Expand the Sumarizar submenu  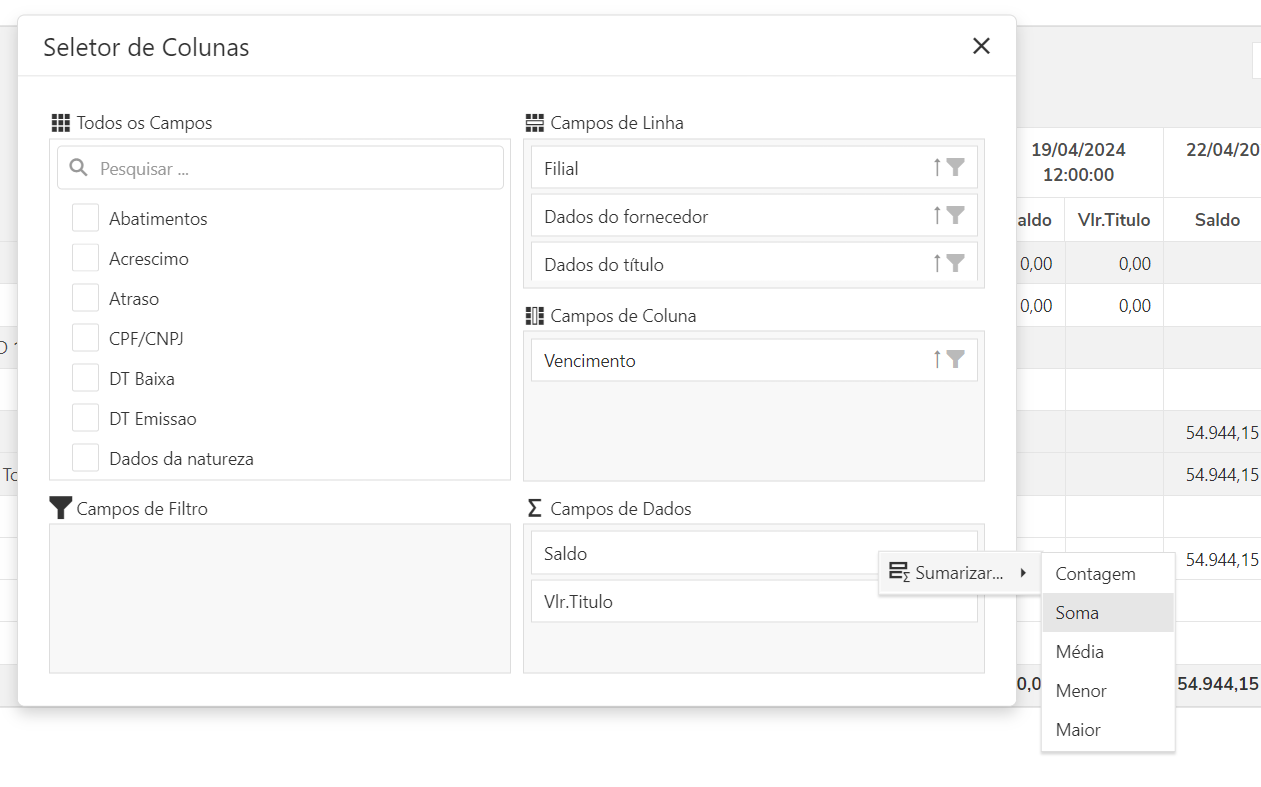(x=958, y=574)
